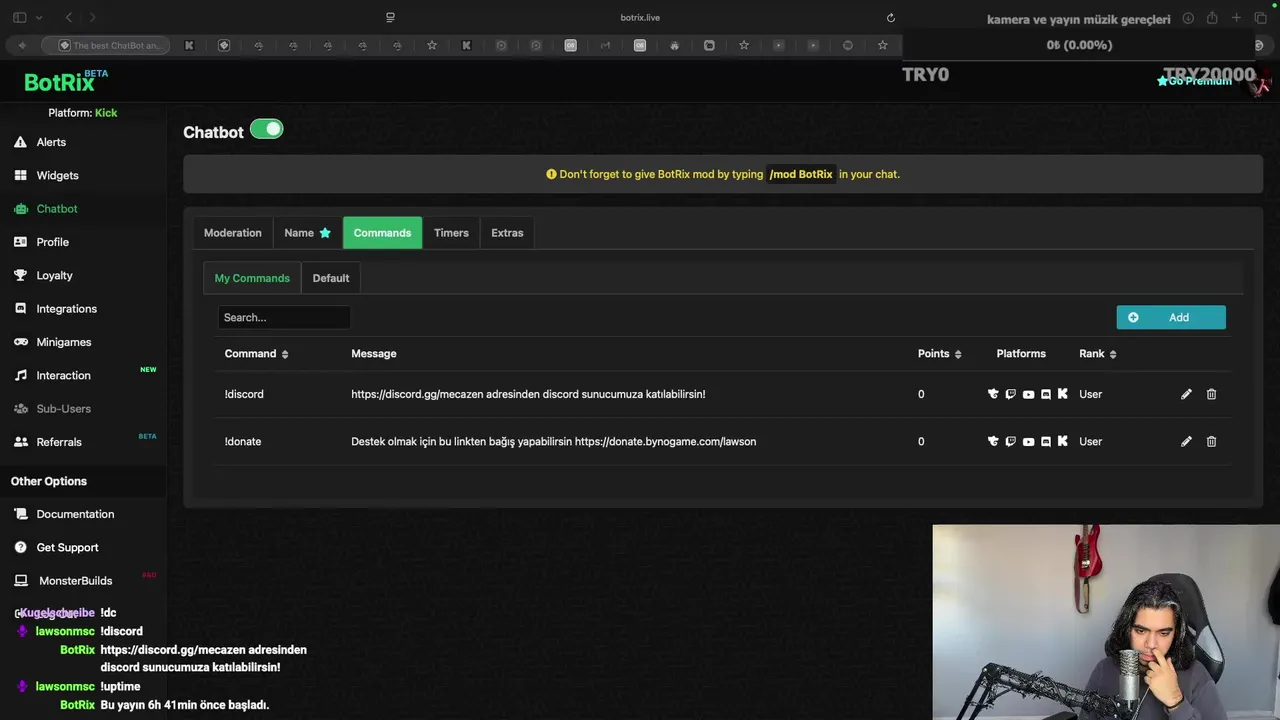This screenshot has width=1280, height=720.
Task: Open the Referrals section
Action: [x=59, y=442]
